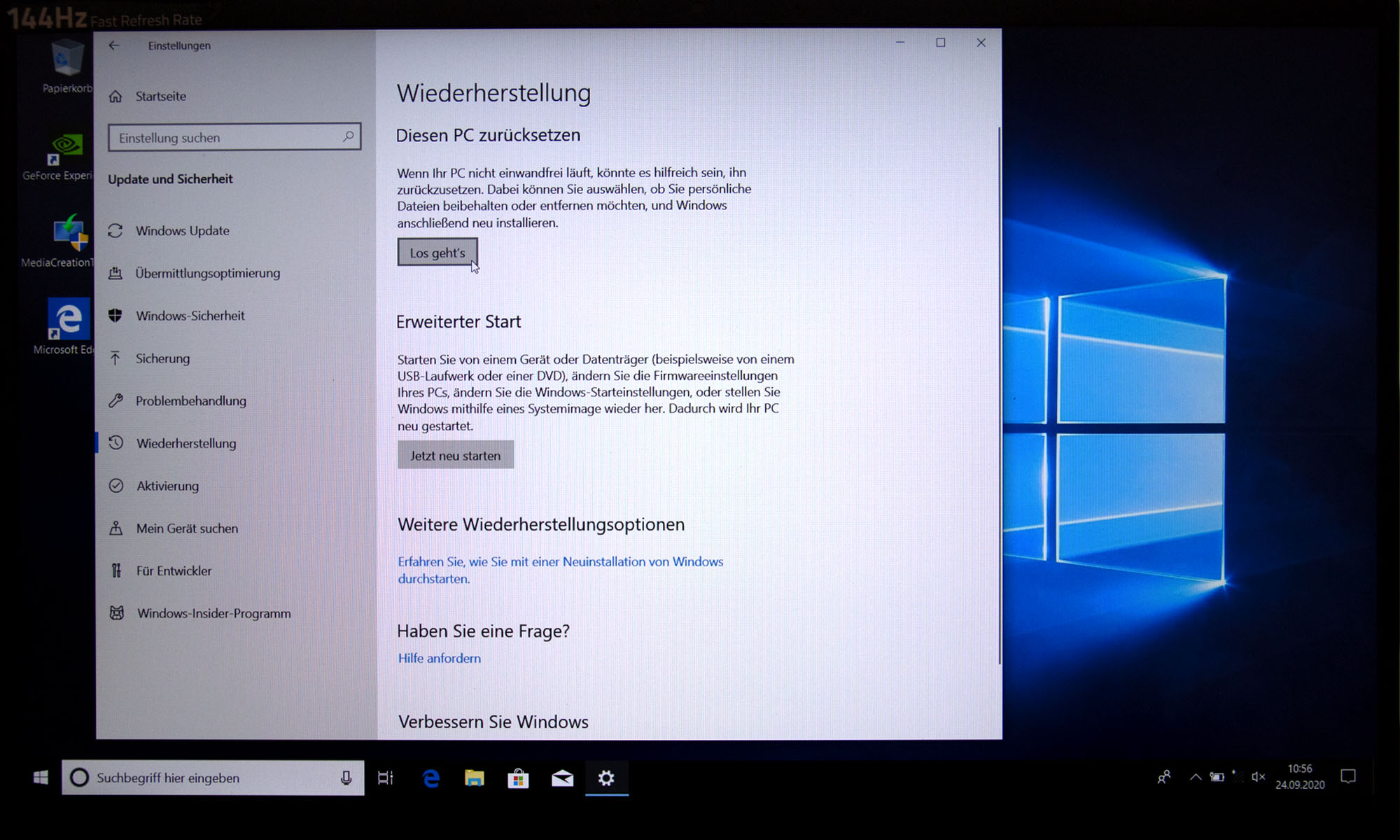This screenshot has width=1400, height=840.
Task: Open Mail app from taskbar
Action: (x=562, y=778)
